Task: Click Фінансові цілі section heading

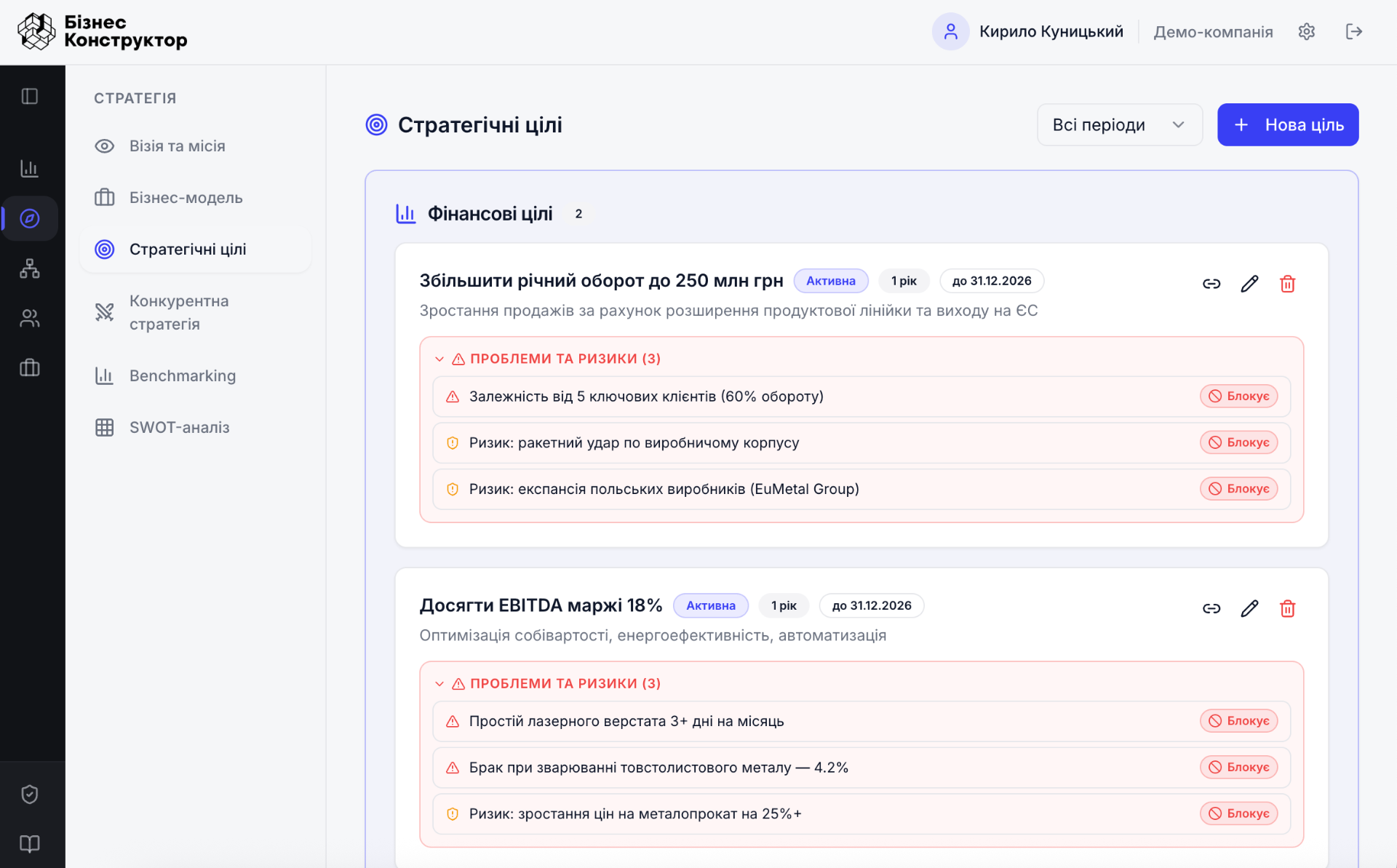Action: 490,213
